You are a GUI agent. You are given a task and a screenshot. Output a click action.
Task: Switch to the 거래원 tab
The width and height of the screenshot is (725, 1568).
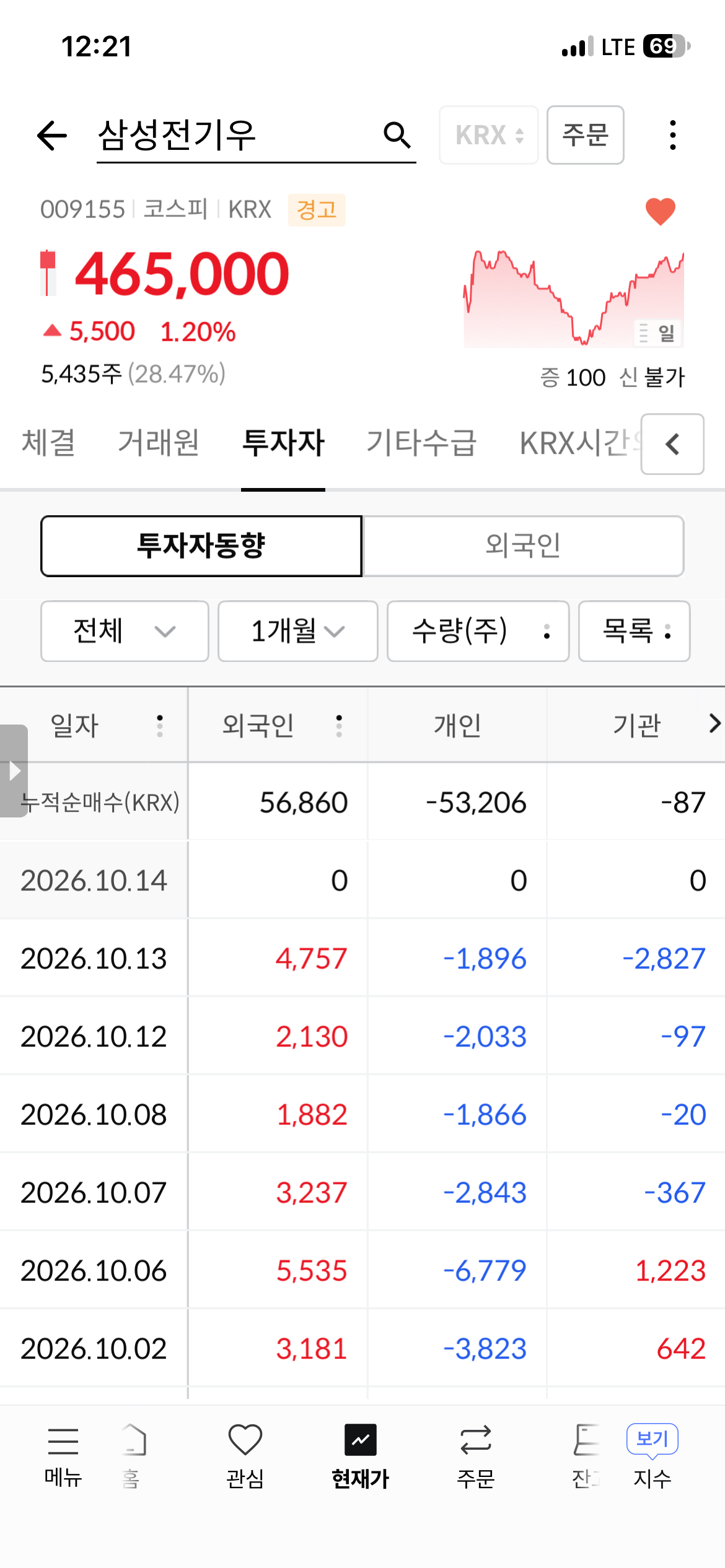(159, 443)
